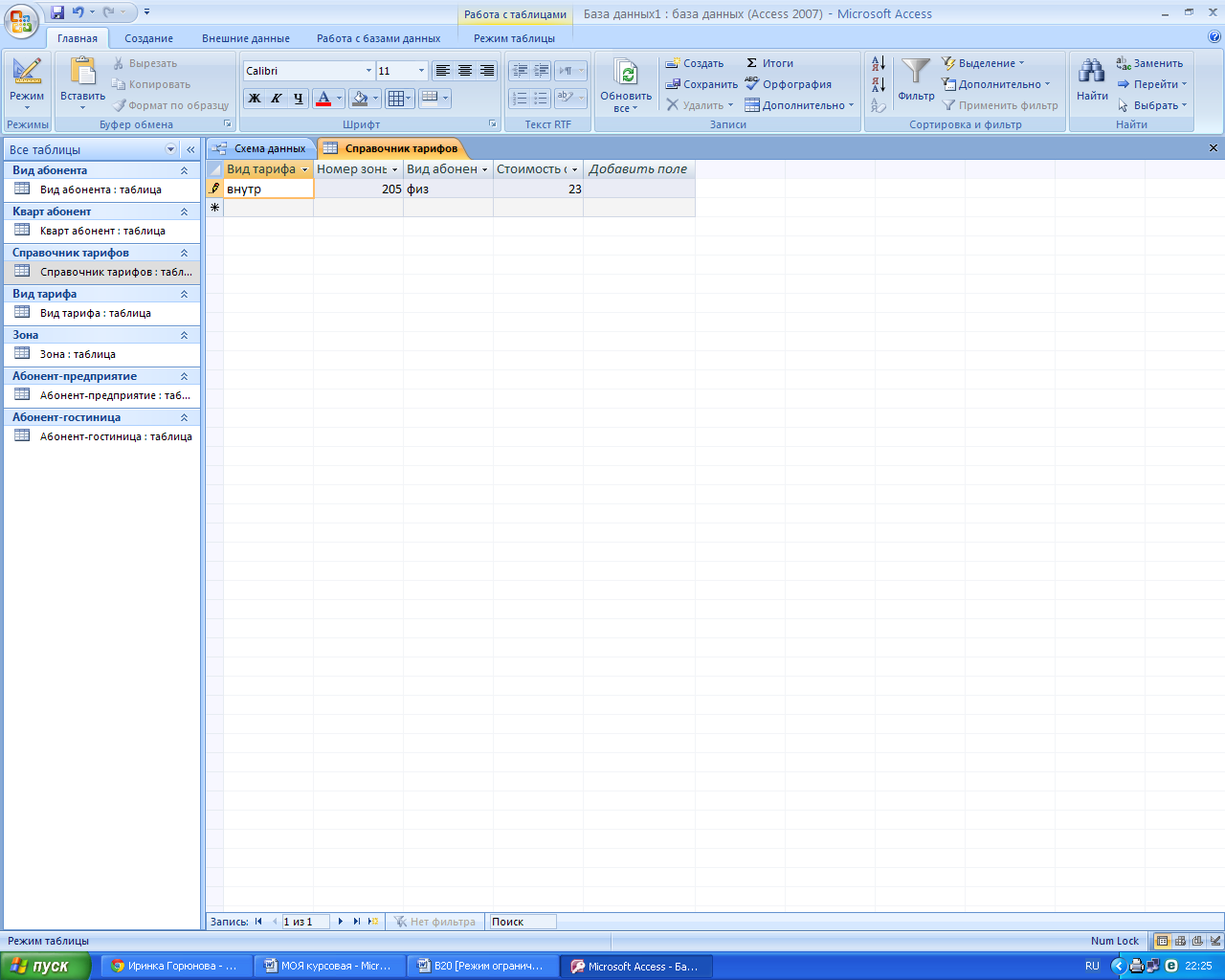Open Удалить record button

pyautogui.click(x=700, y=105)
